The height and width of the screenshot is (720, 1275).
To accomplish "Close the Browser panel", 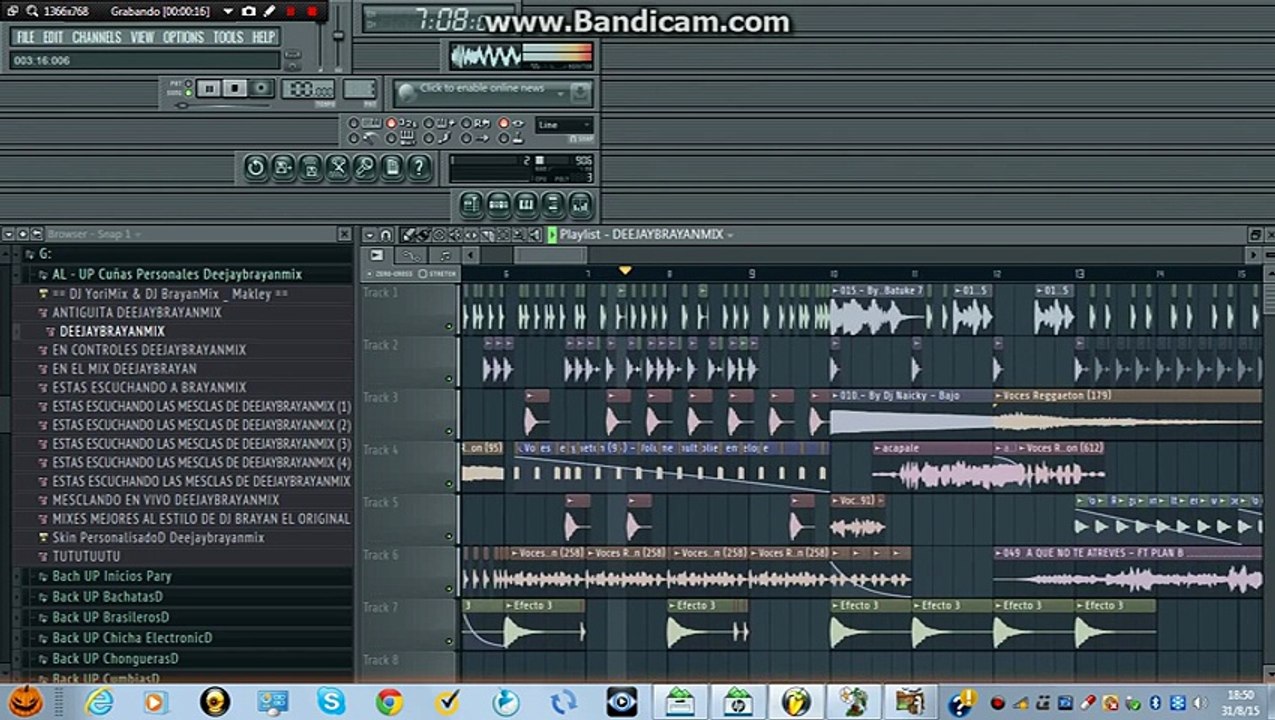I will (x=345, y=234).
